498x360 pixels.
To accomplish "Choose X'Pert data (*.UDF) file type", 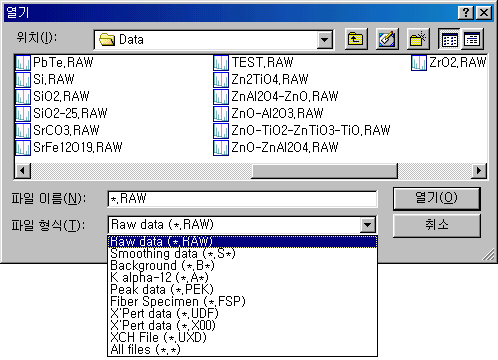I will 242,314.
